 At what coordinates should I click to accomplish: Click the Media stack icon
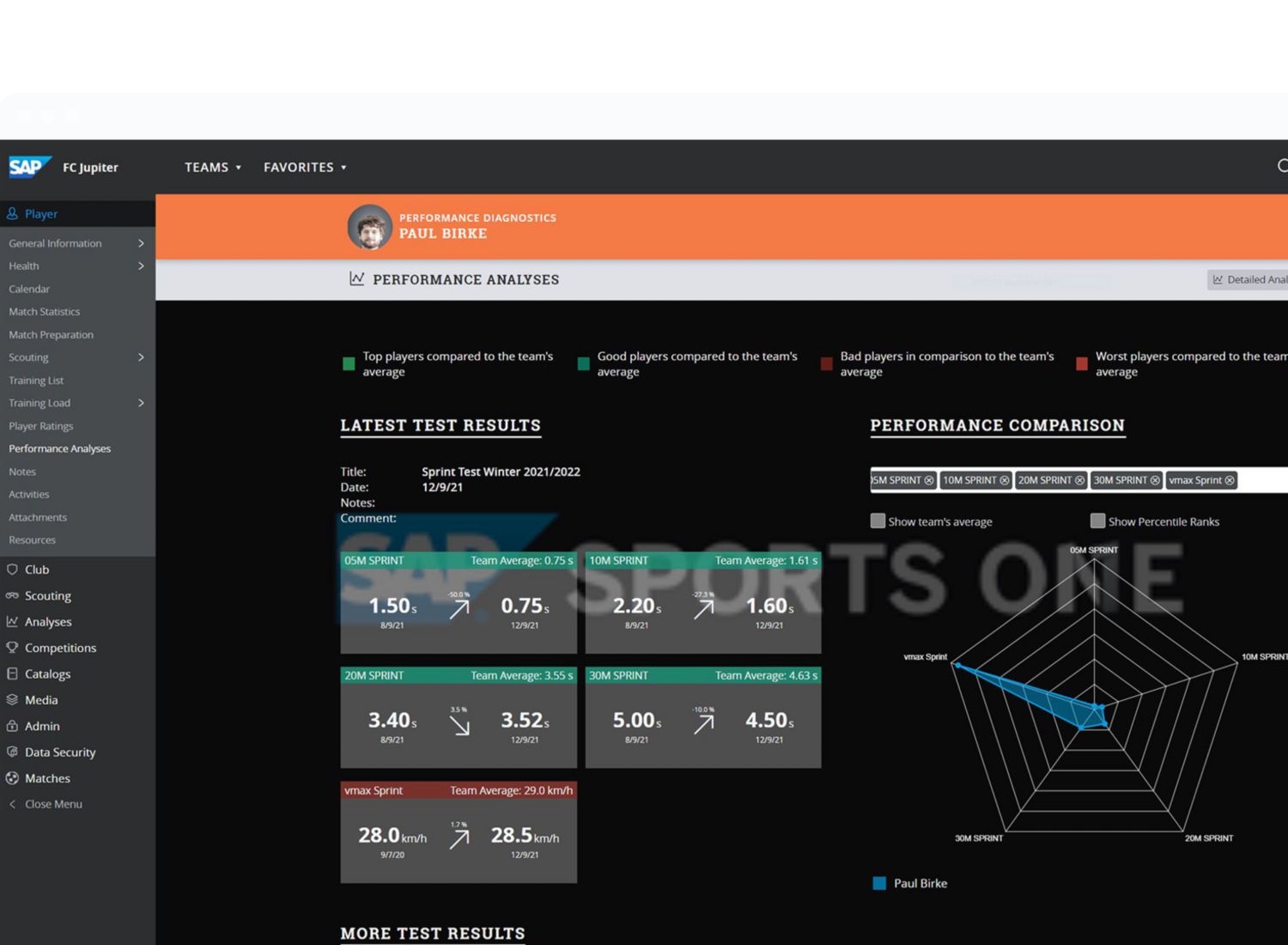(x=12, y=700)
